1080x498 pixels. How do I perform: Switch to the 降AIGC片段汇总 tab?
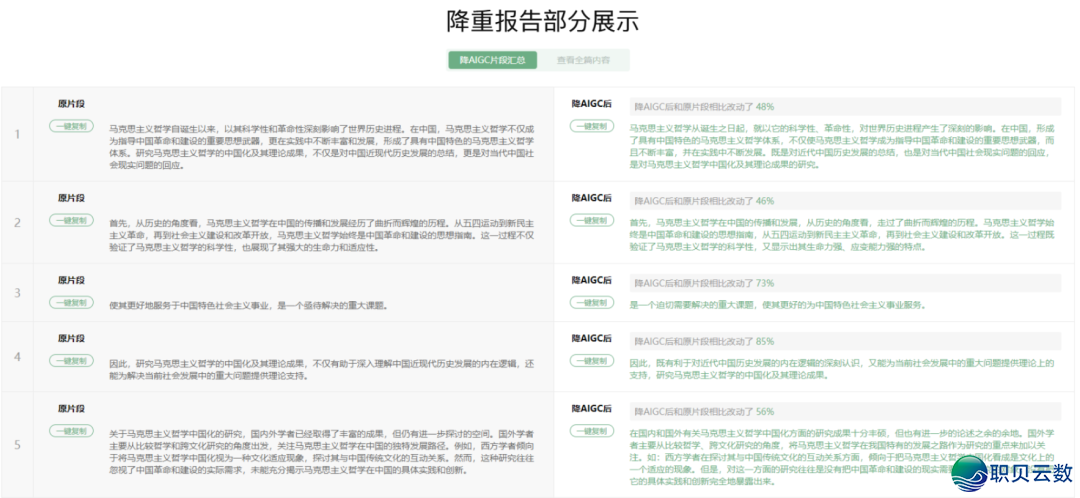pyautogui.click(x=493, y=60)
